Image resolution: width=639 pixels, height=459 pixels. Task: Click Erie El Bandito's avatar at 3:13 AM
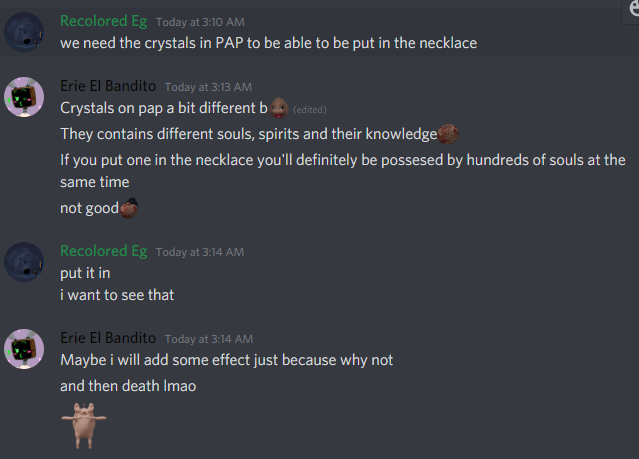click(24, 97)
